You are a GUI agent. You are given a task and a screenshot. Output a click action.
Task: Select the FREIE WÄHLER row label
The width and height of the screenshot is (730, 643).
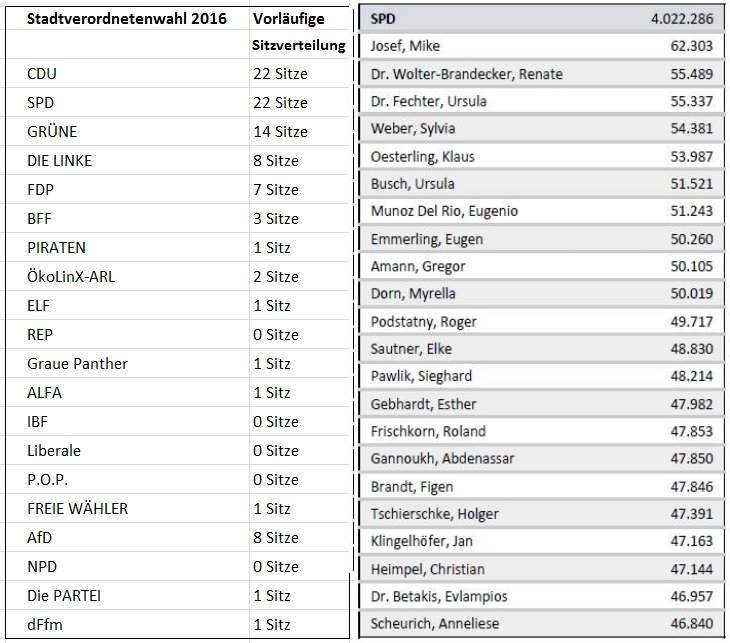coord(128,508)
